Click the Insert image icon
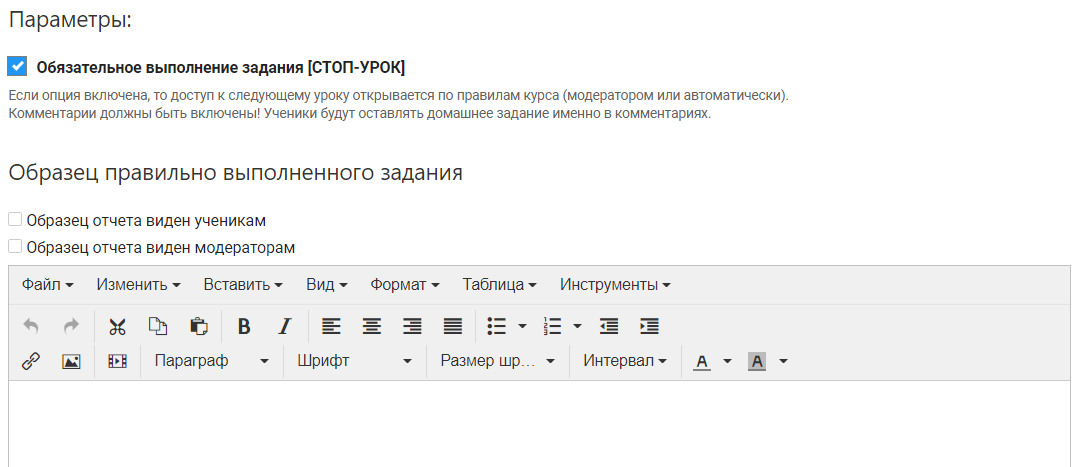The image size is (1077, 467). click(x=71, y=361)
